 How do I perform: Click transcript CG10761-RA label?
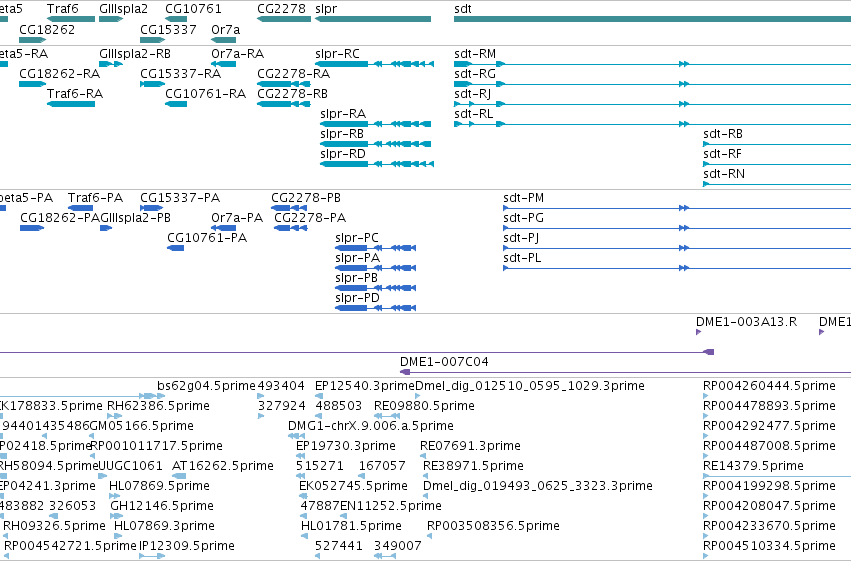click(x=206, y=94)
